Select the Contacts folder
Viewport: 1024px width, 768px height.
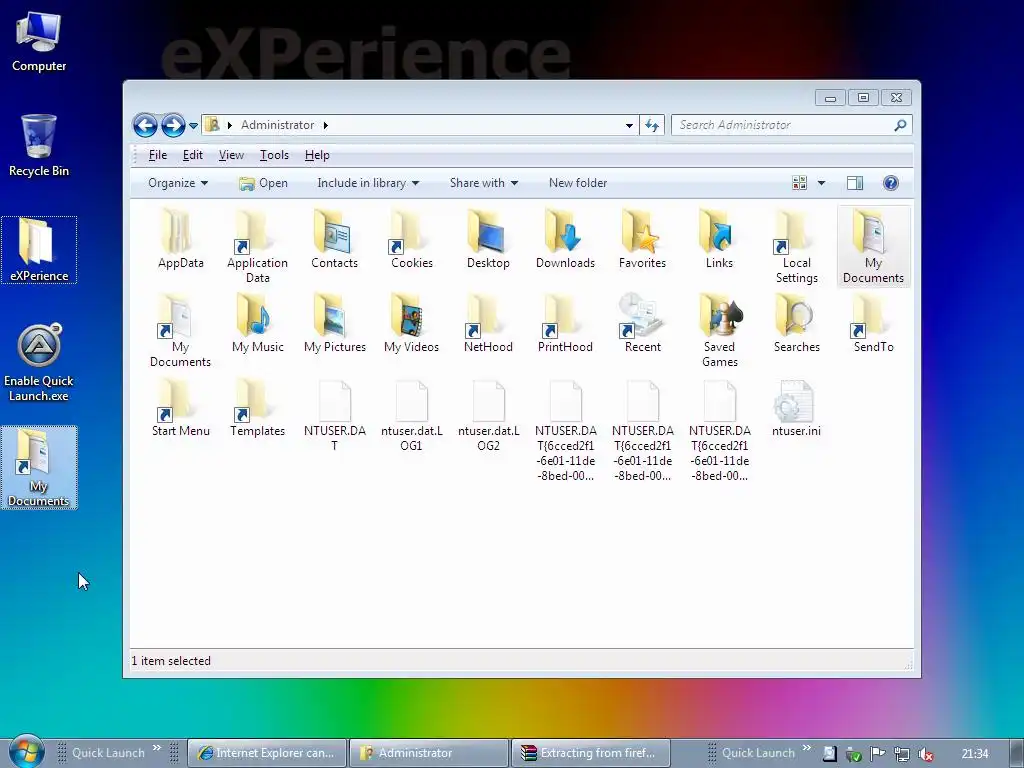334,239
